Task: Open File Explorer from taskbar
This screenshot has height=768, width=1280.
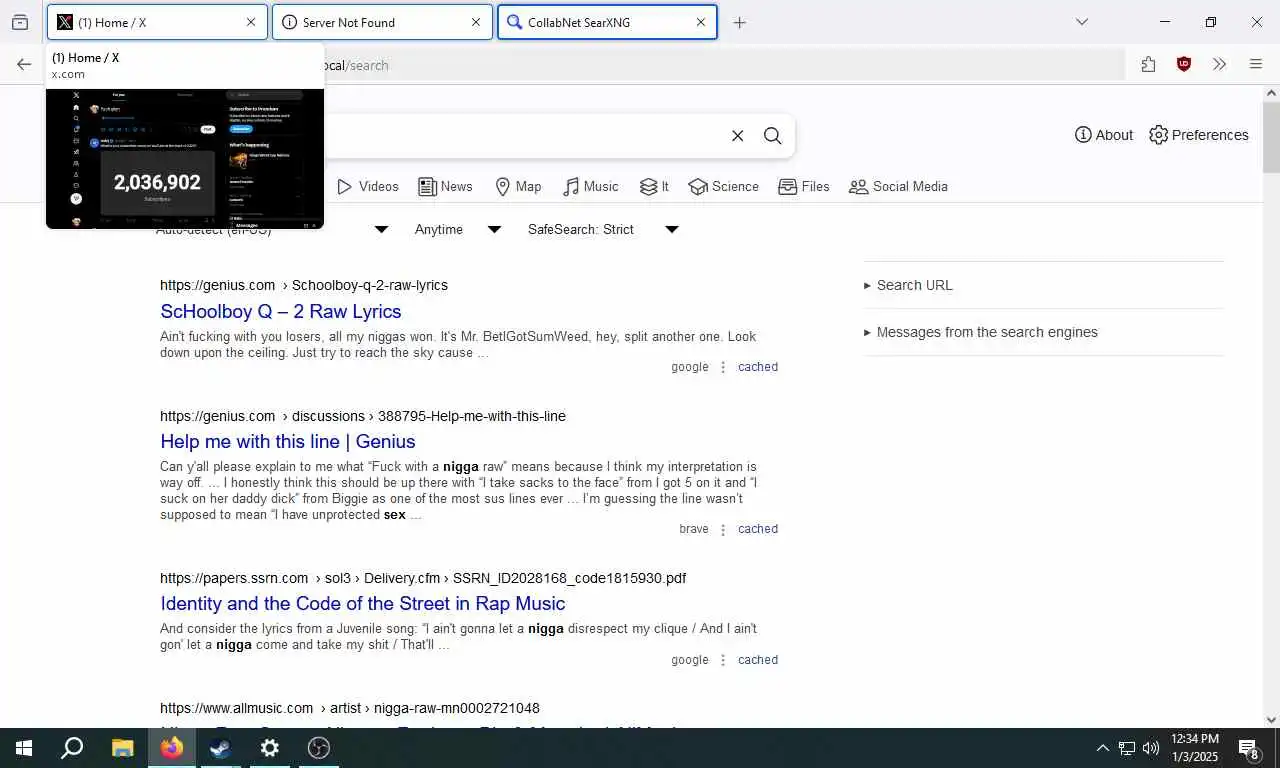Action: coord(122,748)
